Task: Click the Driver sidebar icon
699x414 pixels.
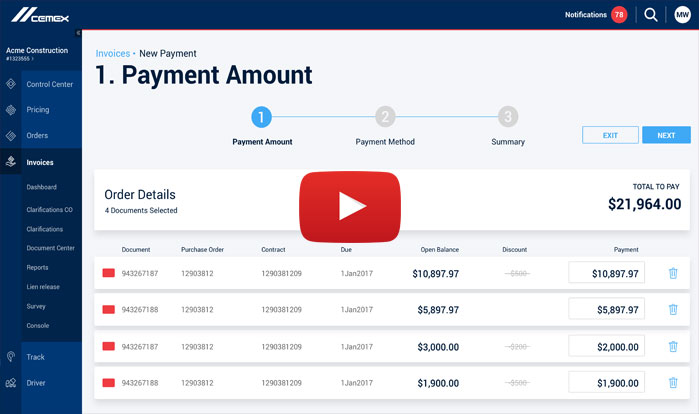Action: pyautogui.click(x=11, y=383)
